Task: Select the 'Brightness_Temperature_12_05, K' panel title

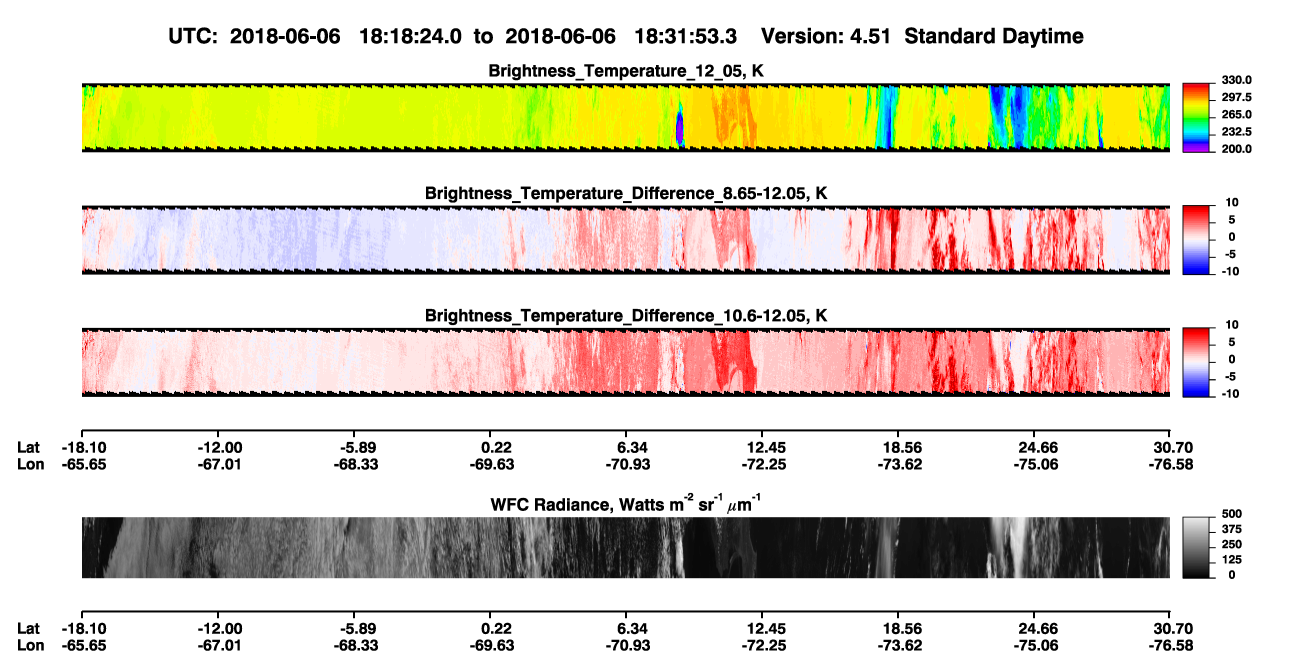Action: (626, 71)
